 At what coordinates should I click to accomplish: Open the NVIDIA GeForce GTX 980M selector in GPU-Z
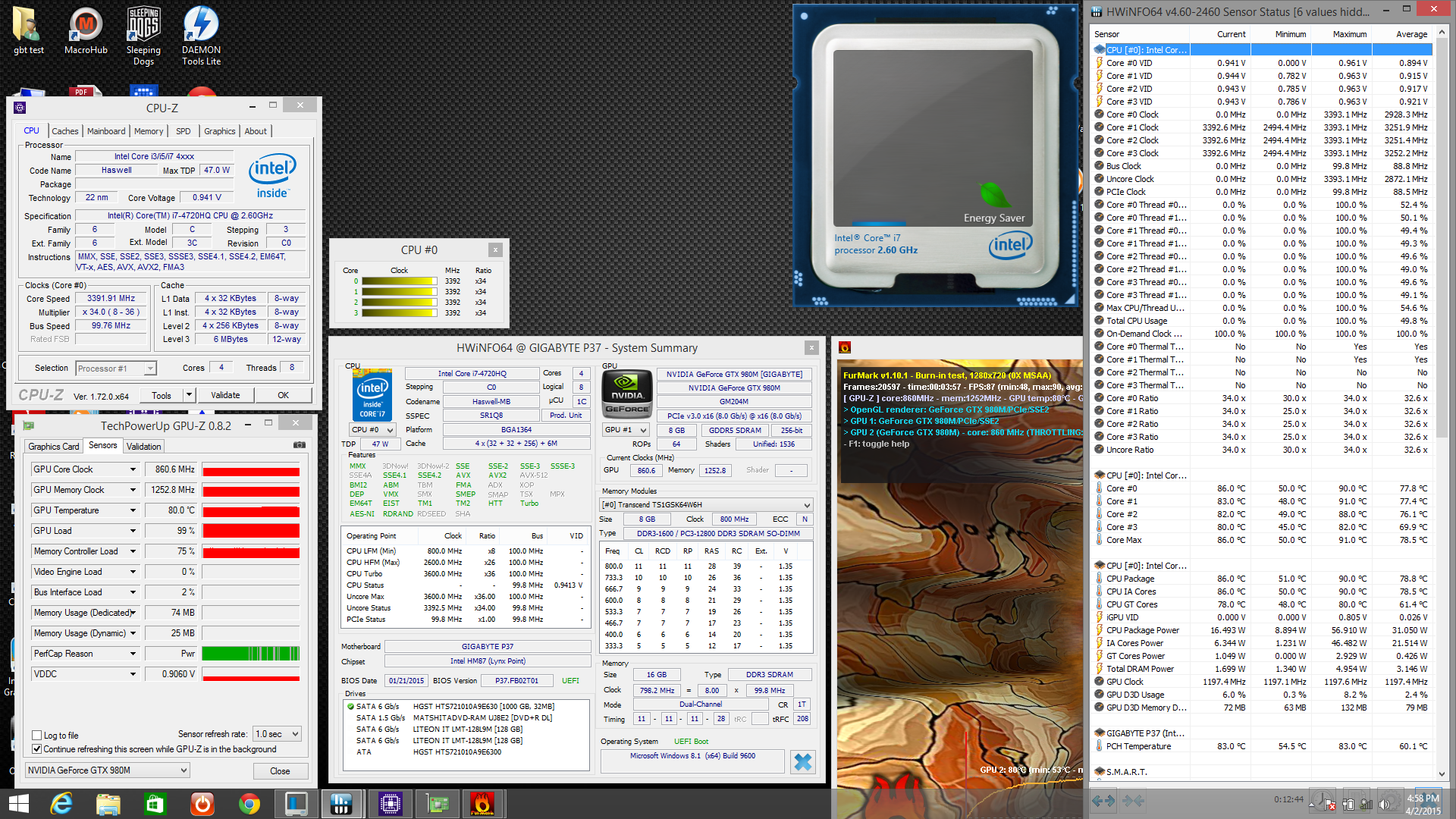click(107, 770)
